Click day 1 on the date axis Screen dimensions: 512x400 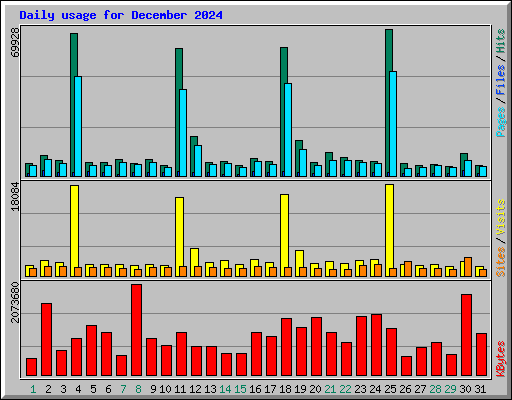33,389
